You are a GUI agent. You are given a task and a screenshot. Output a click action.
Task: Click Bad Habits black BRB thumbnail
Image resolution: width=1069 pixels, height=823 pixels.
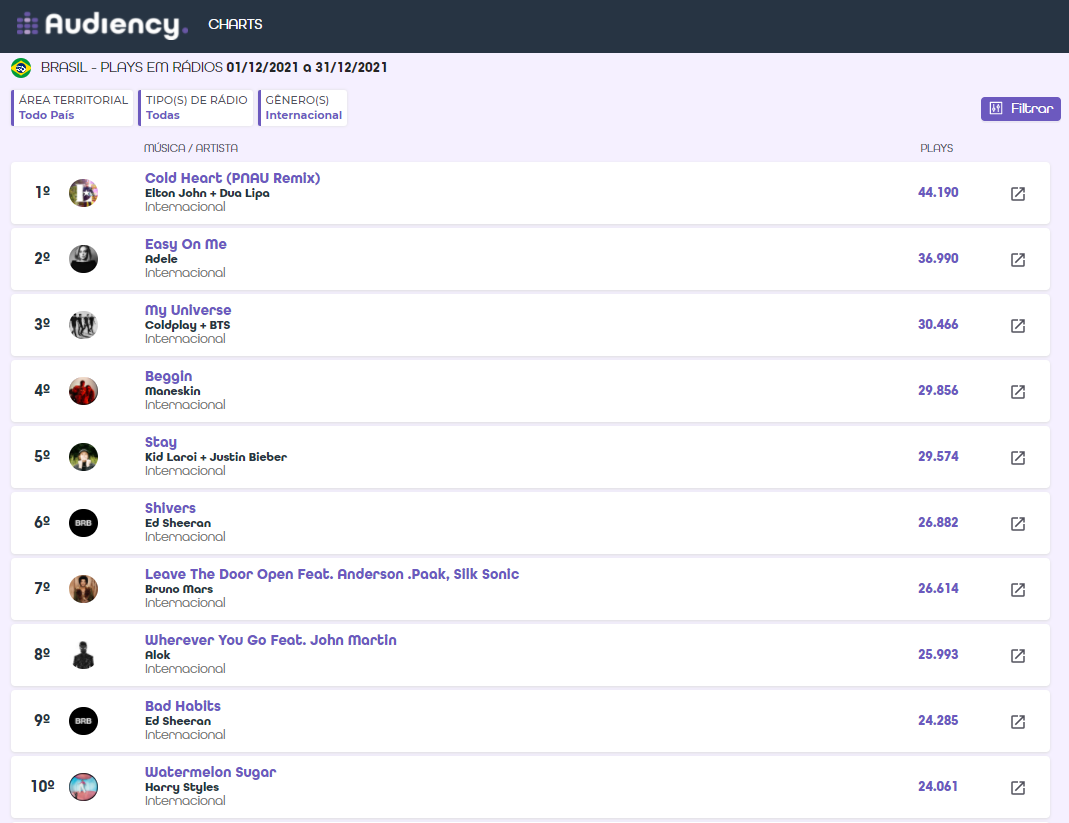(83, 721)
